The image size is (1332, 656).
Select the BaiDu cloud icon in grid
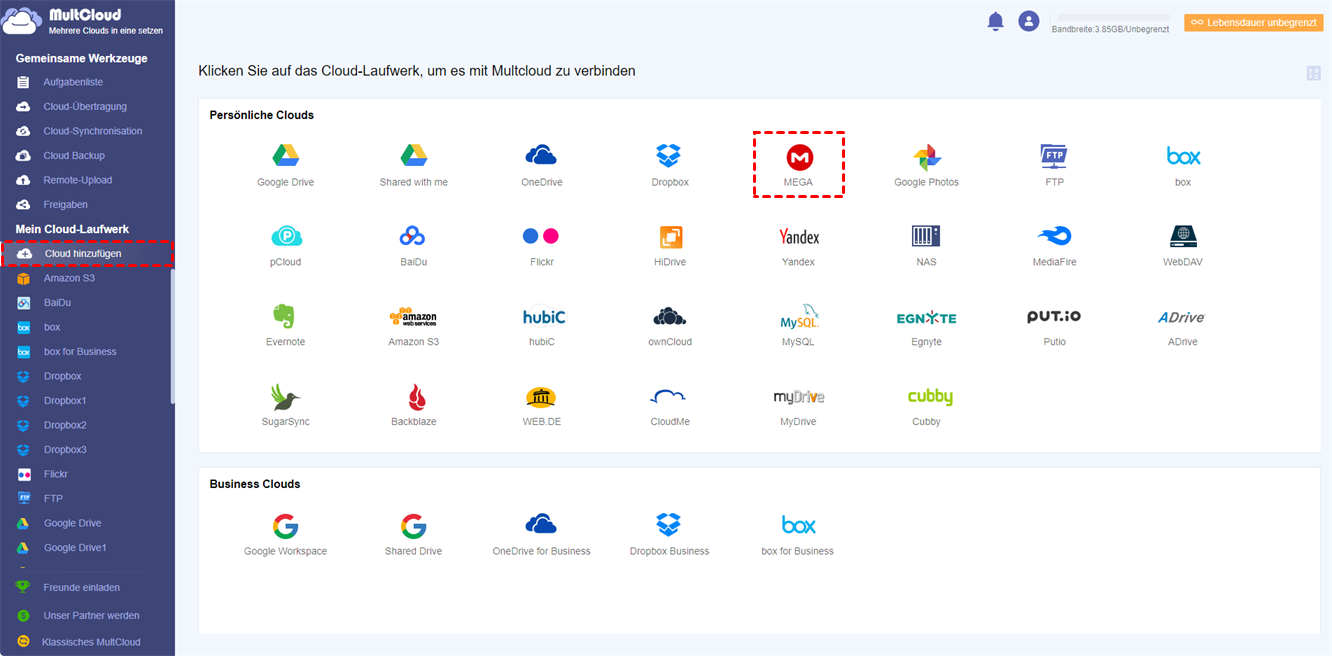pos(413,236)
